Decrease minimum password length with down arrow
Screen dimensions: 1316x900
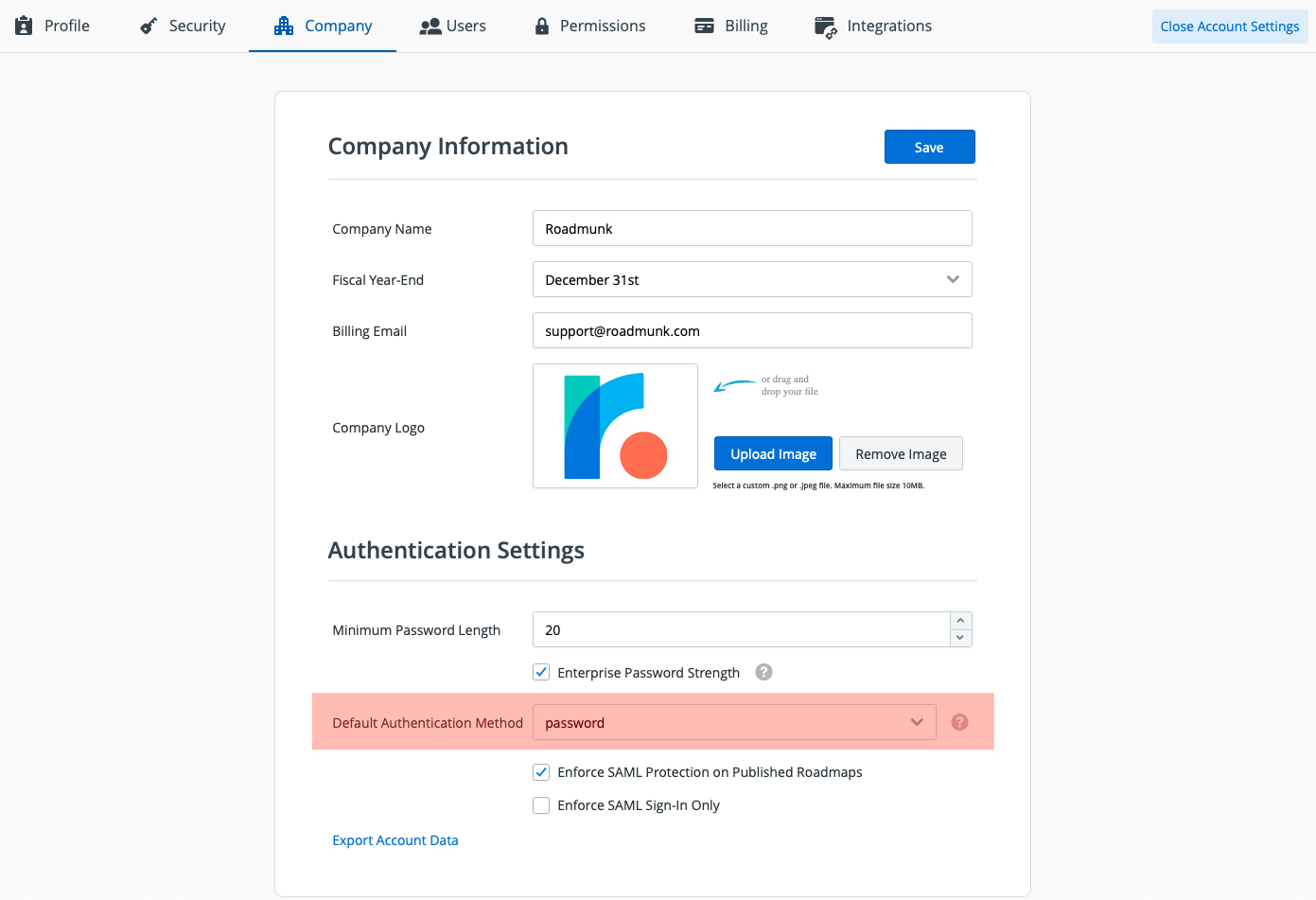click(960, 638)
